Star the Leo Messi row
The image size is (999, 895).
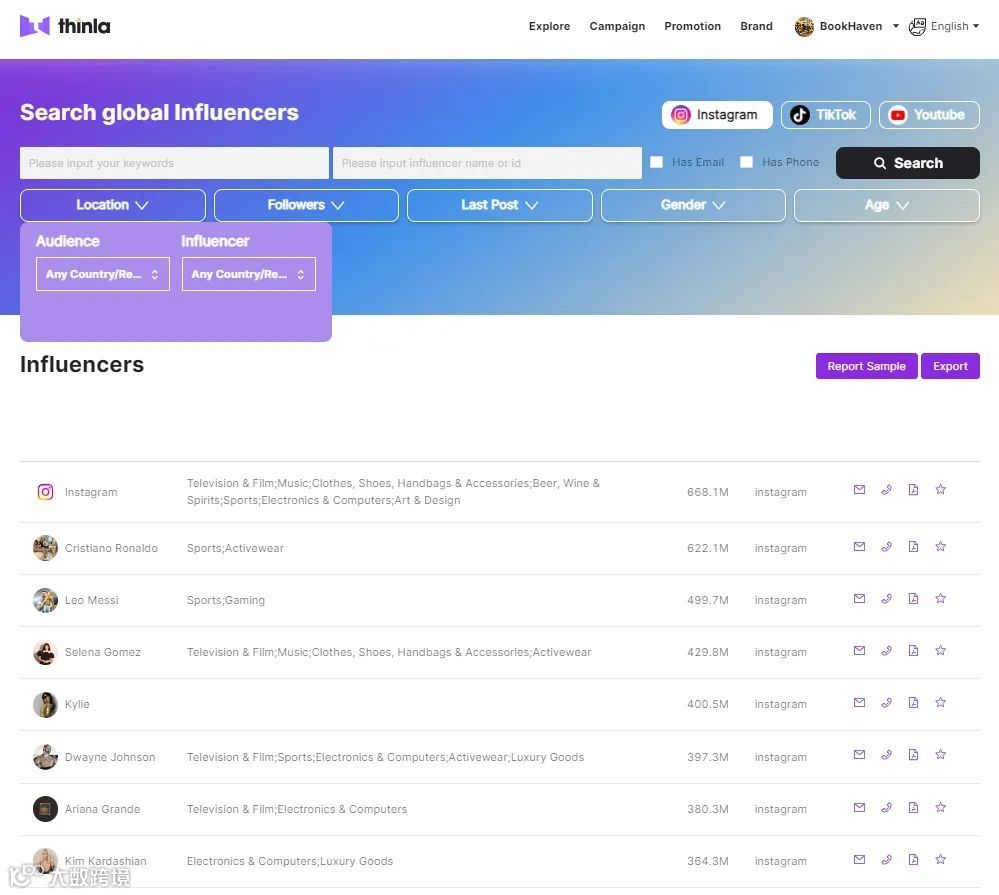click(940, 599)
